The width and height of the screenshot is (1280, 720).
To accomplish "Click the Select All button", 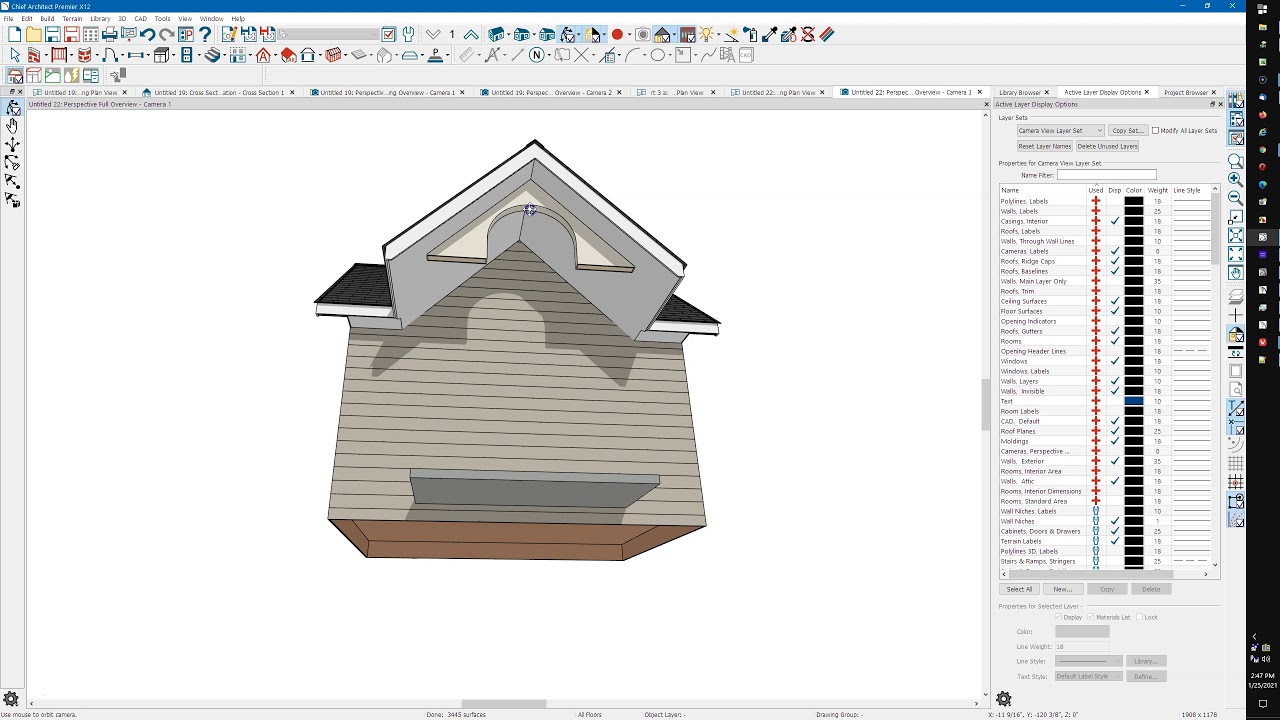I will point(1019,589).
